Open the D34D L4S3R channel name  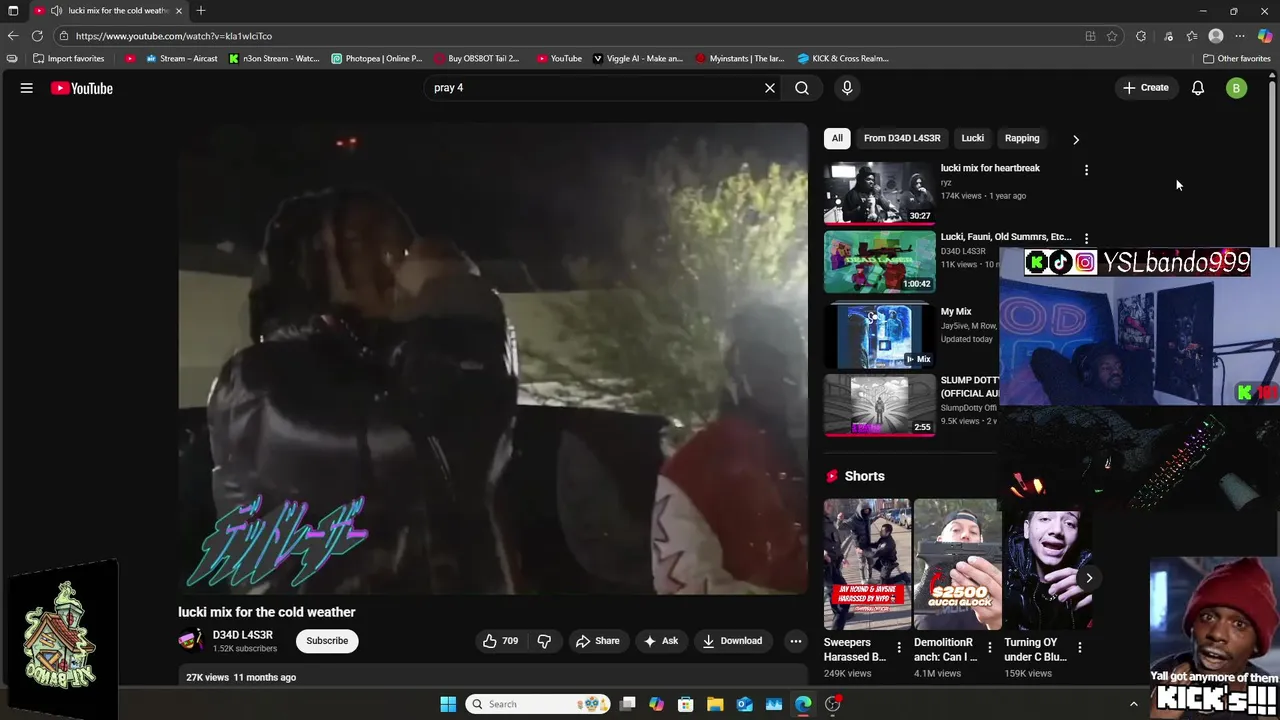243,635
